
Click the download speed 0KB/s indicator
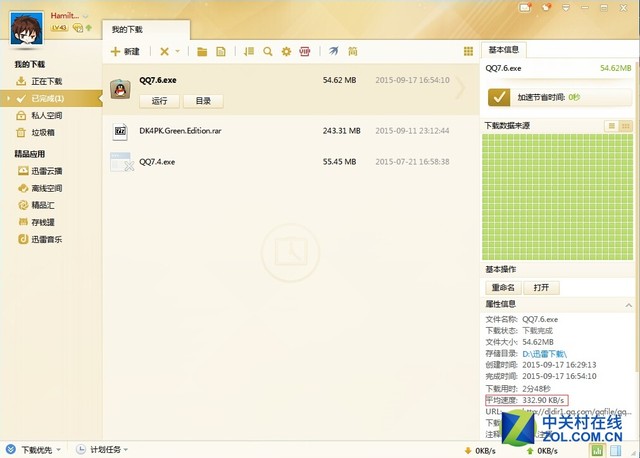[480, 451]
